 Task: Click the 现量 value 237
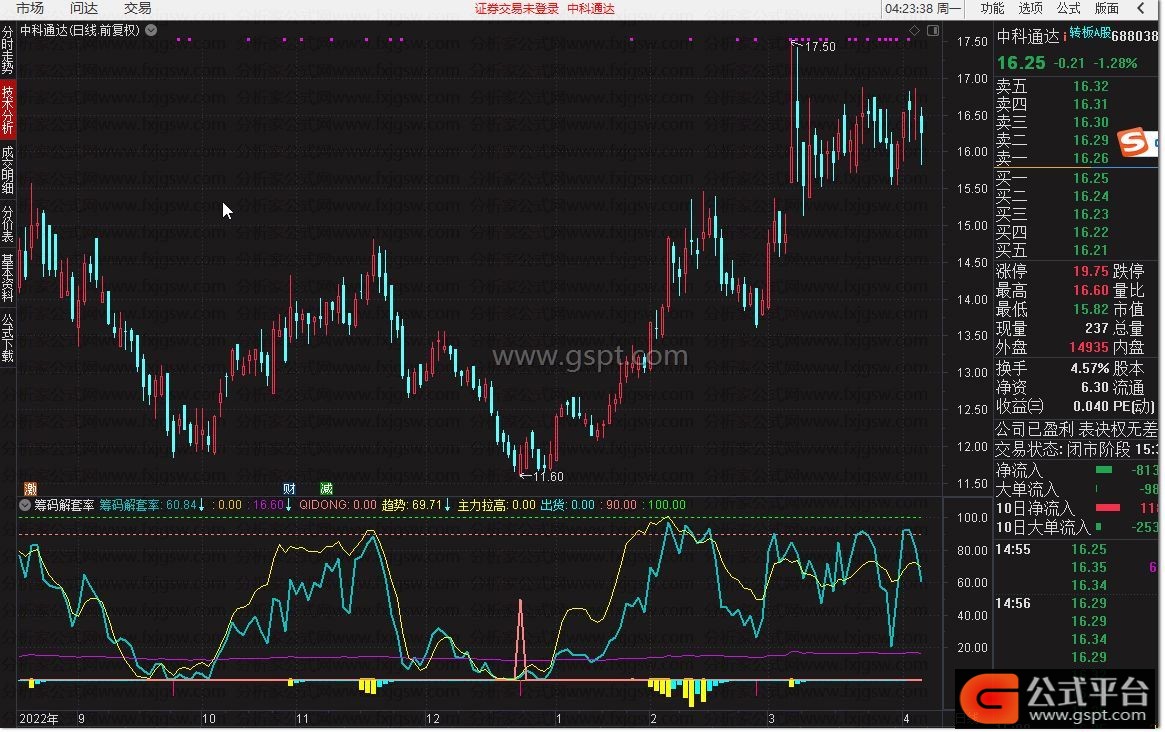pos(1097,328)
